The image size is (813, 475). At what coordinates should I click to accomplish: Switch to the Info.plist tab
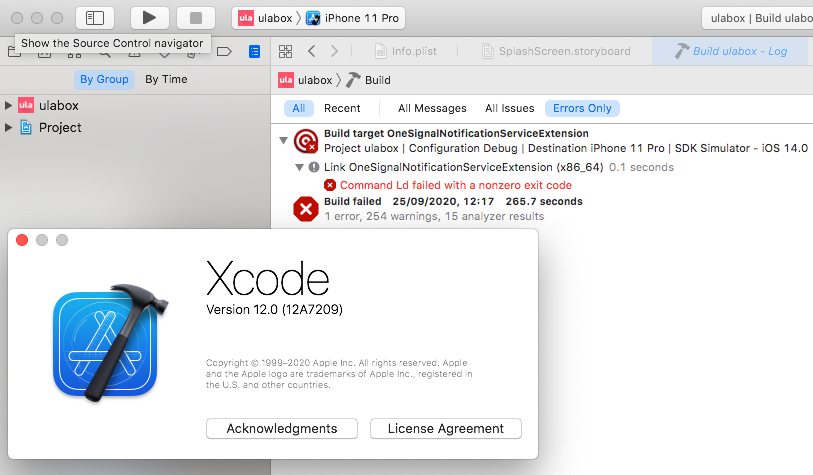[x=405, y=51]
